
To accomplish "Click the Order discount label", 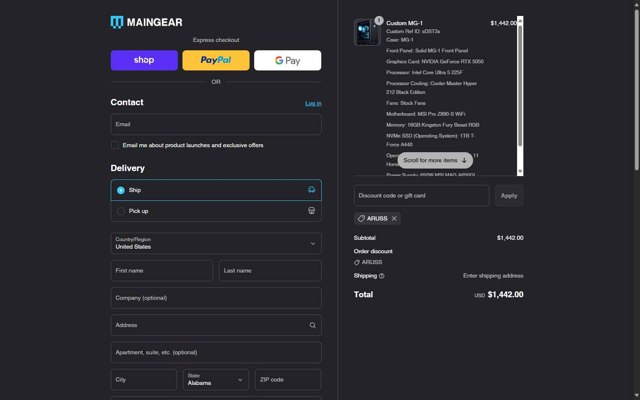I will (x=373, y=251).
